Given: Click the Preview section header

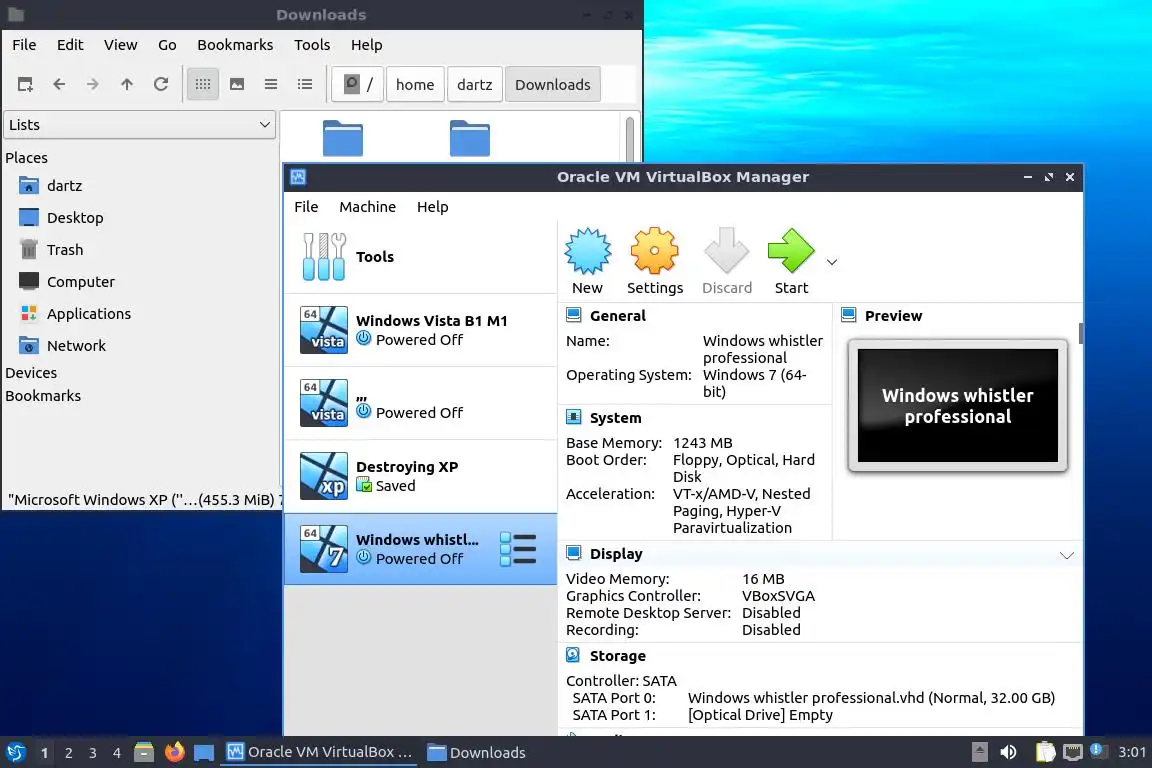Looking at the screenshot, I should coord(893,315).
